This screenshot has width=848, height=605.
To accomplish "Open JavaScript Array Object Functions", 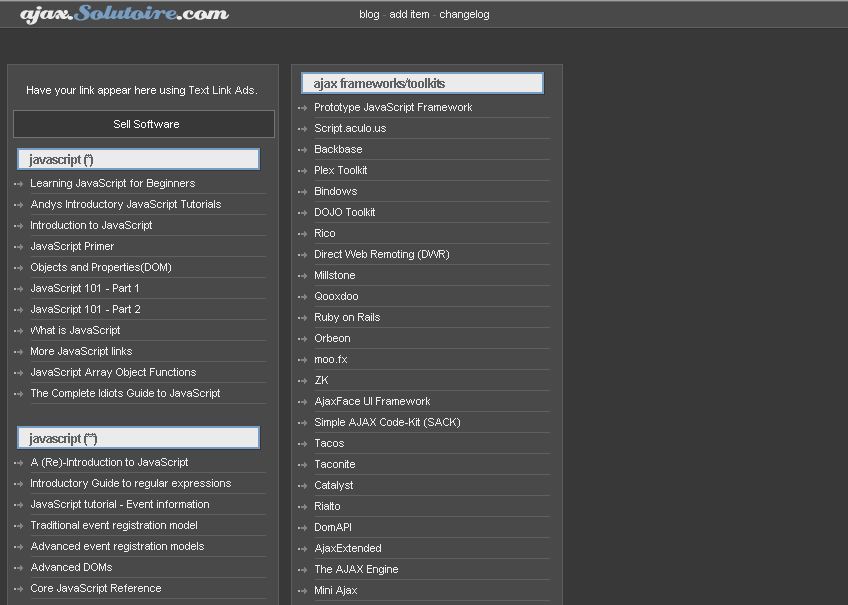I will coord(113,373).
